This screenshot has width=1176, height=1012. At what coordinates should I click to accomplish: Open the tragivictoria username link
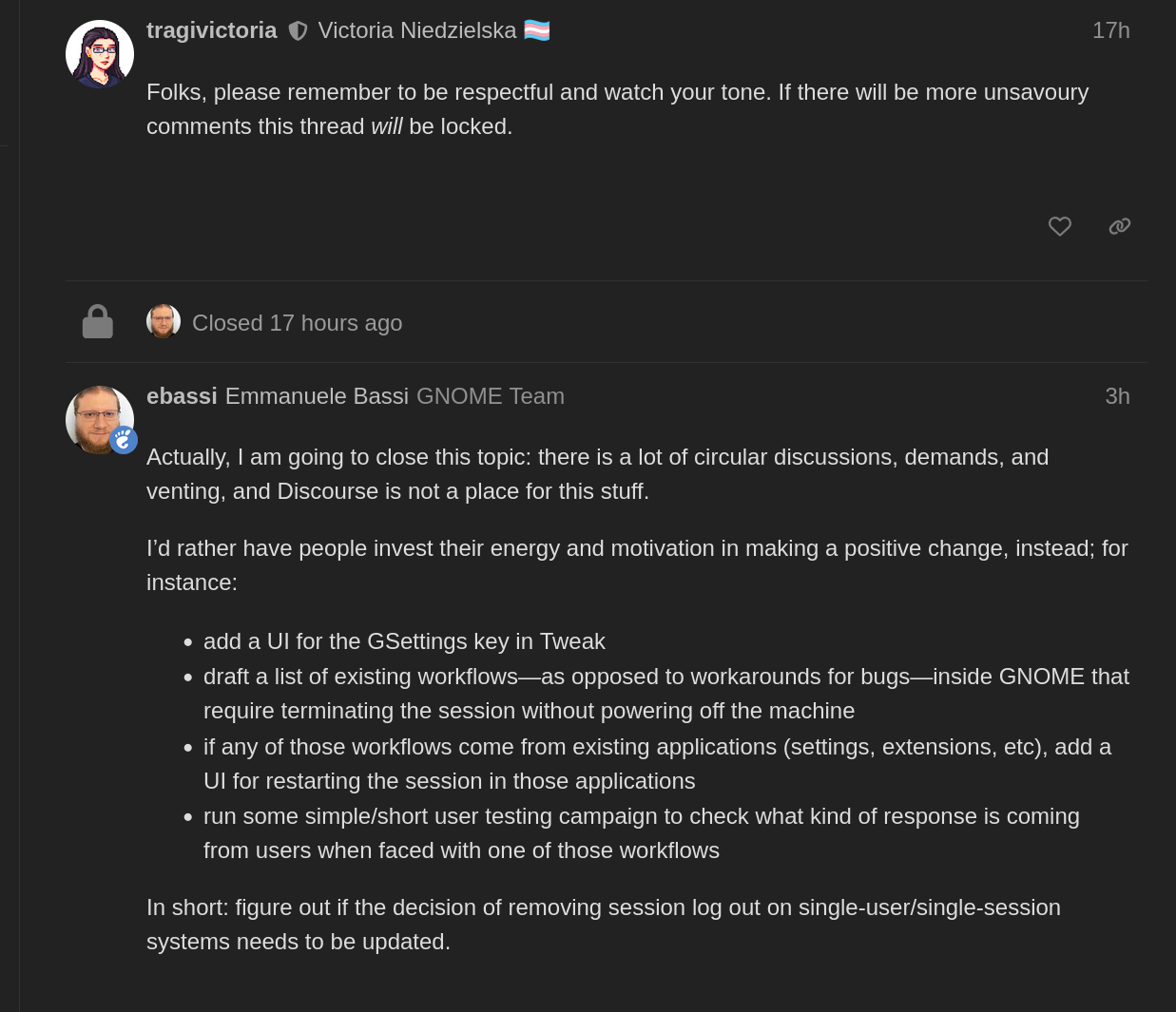[x=212, y=30]
